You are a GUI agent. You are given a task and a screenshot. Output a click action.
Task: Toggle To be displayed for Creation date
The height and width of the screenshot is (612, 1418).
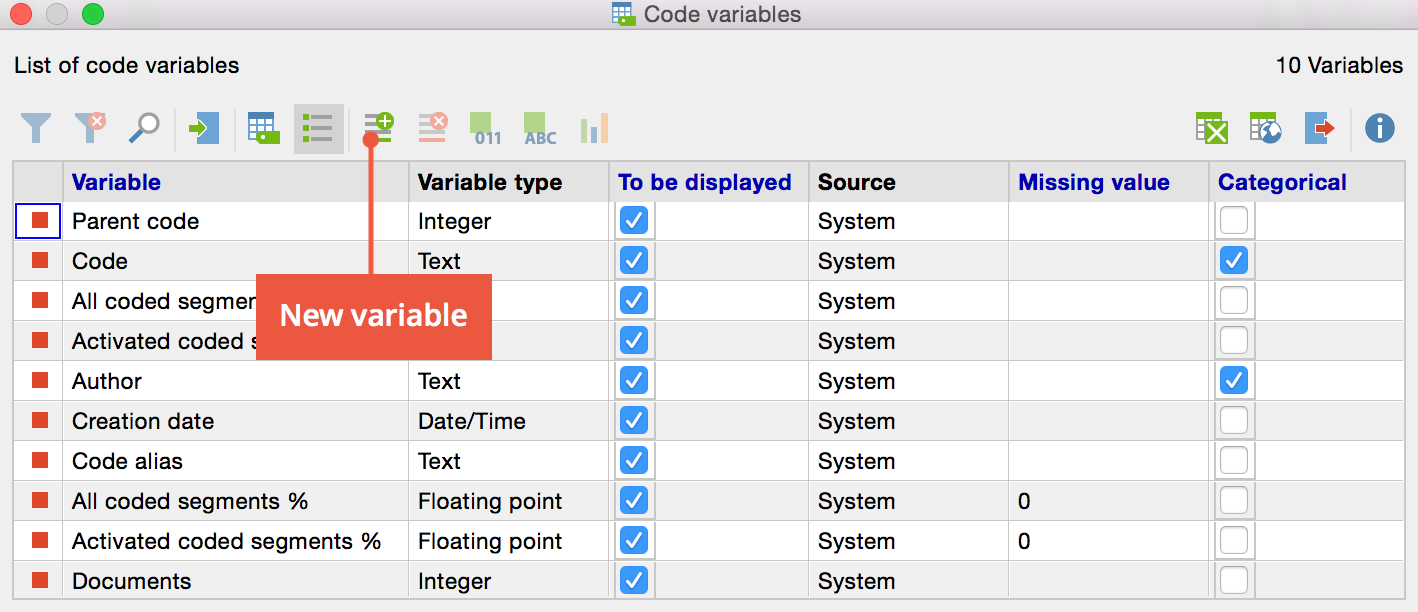(633, 421)
